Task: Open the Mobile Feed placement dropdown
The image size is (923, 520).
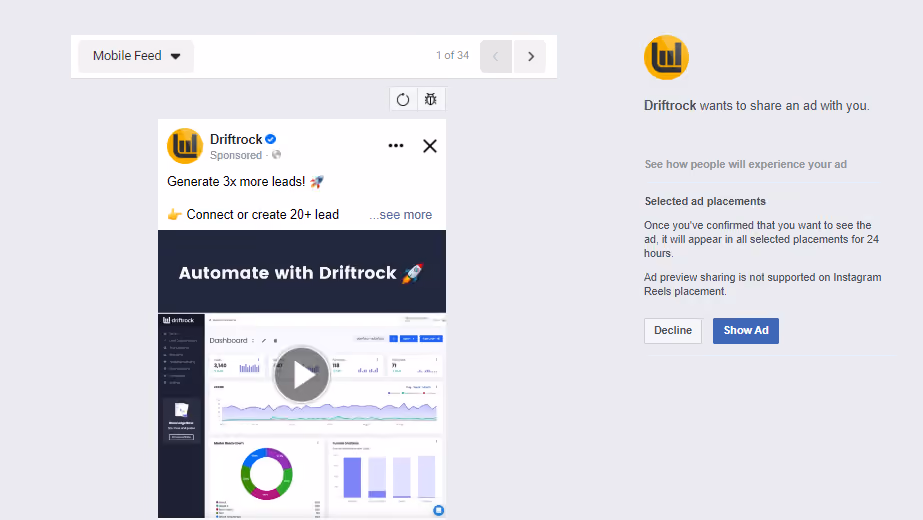Action: pos(136,56)
